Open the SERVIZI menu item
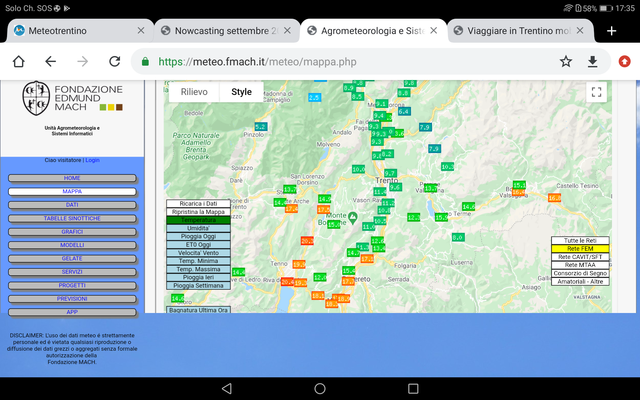This screenshot has height=400, width=640. tap(72, 272)
